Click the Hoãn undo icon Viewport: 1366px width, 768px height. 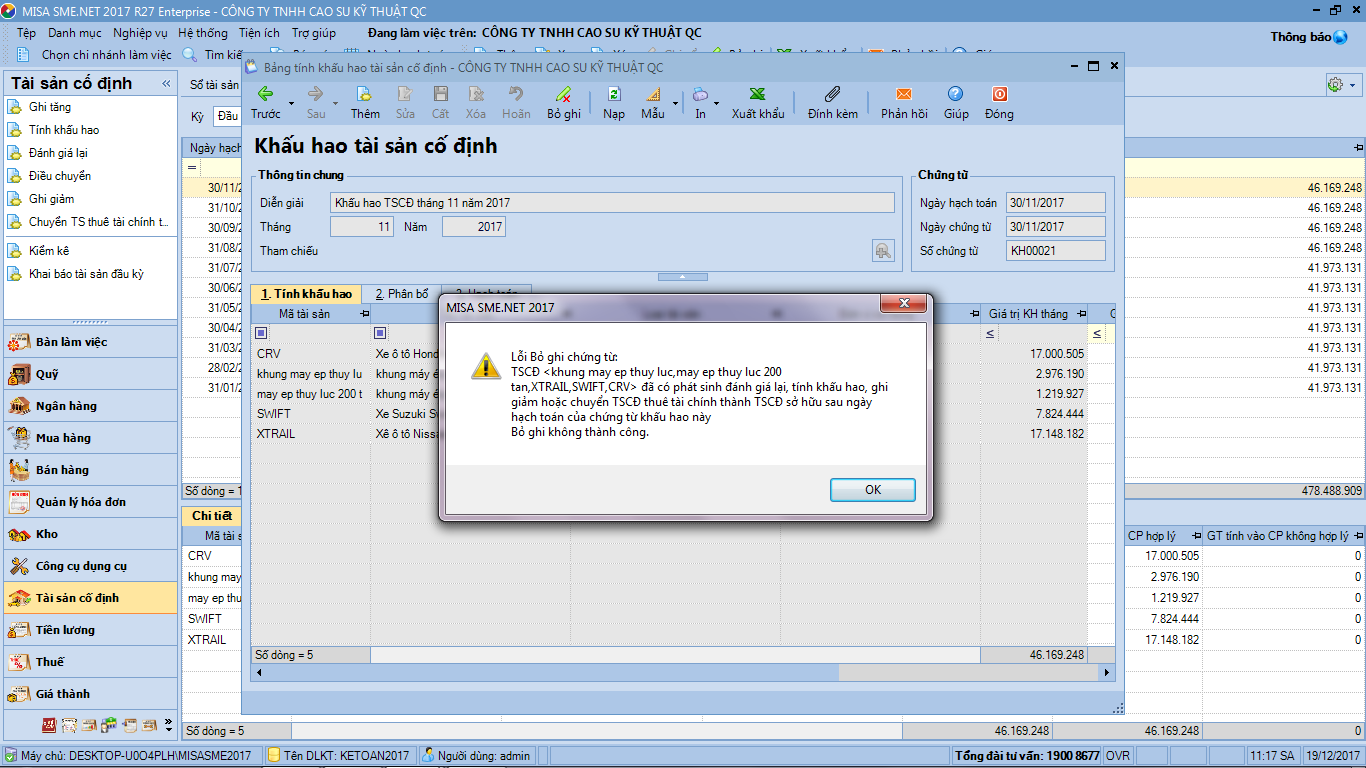point(516,94)
